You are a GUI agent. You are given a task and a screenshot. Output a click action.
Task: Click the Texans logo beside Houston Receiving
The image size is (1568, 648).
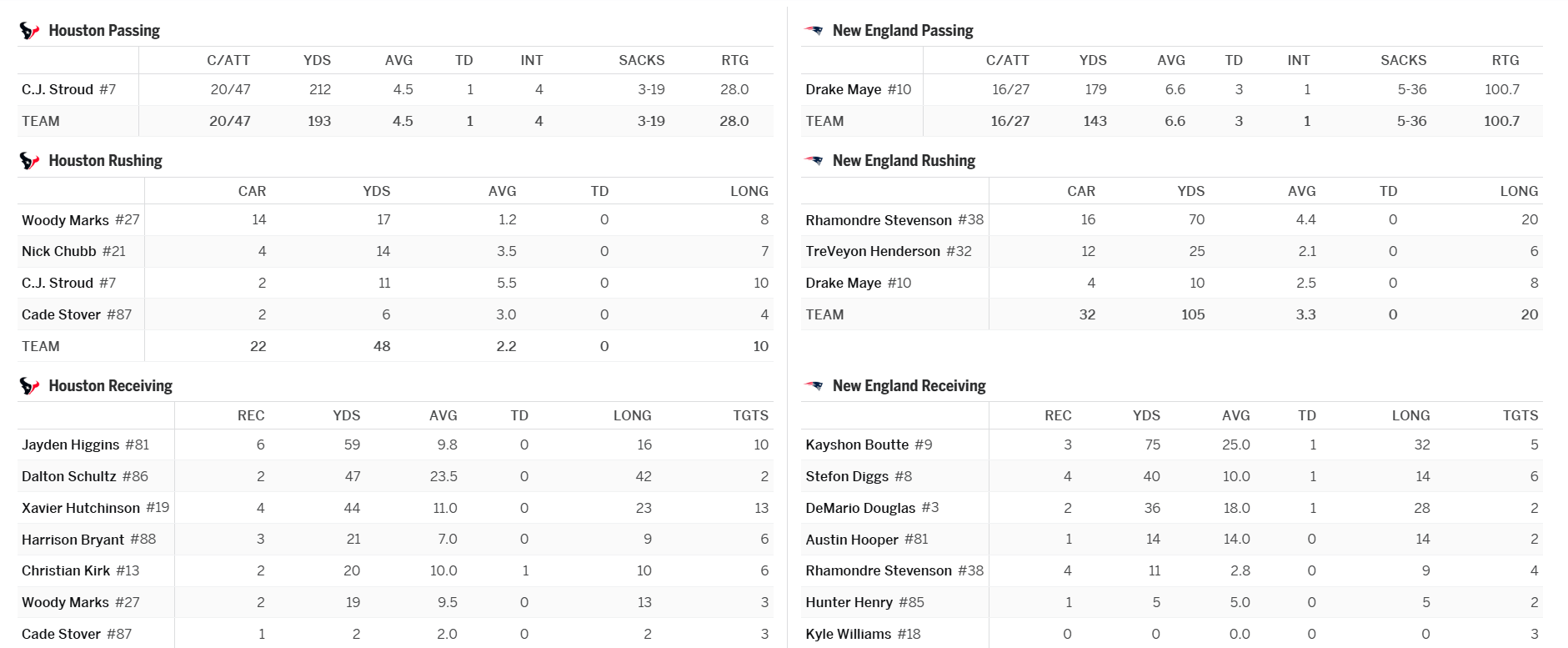tap(29, 386)
